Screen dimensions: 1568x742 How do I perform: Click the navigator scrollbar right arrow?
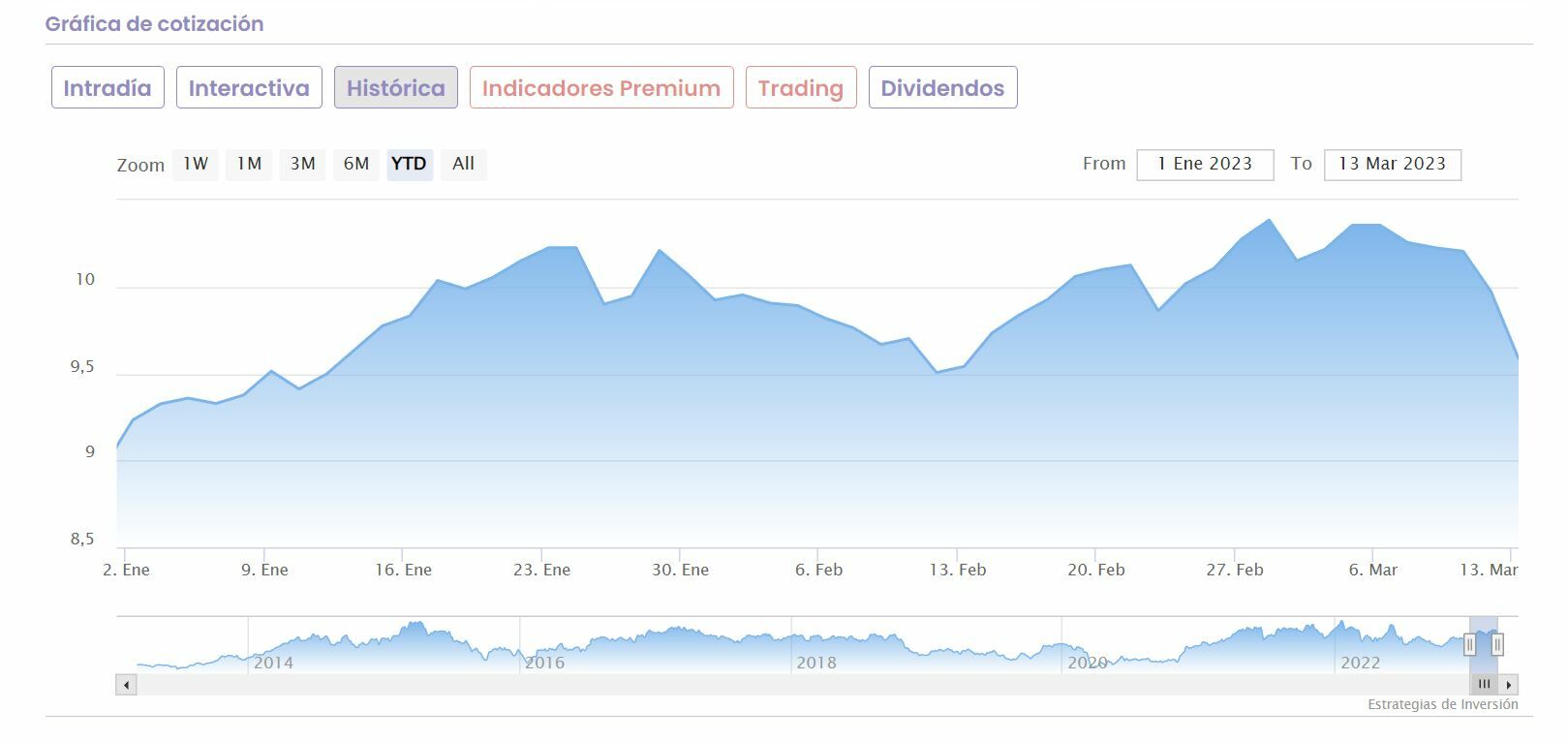1509,685
